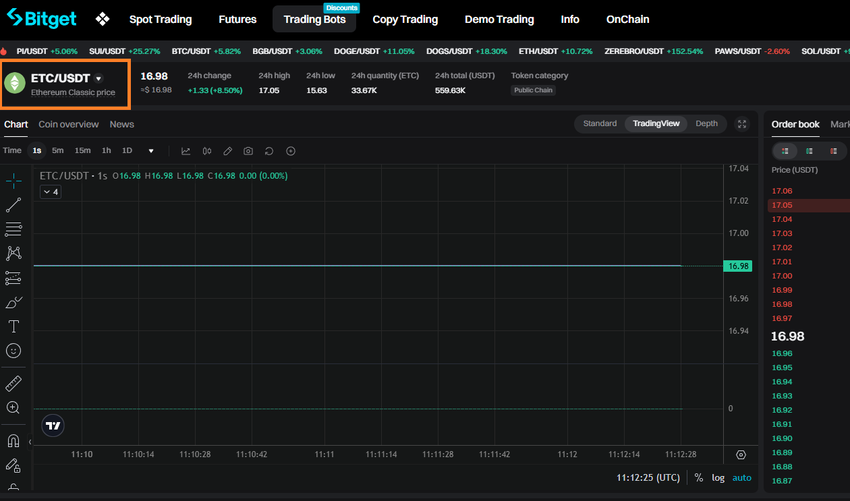Click the 17.05 price row in order book
Screen dimensions: 850x501
pyautogui.click(x=781, y=205)
